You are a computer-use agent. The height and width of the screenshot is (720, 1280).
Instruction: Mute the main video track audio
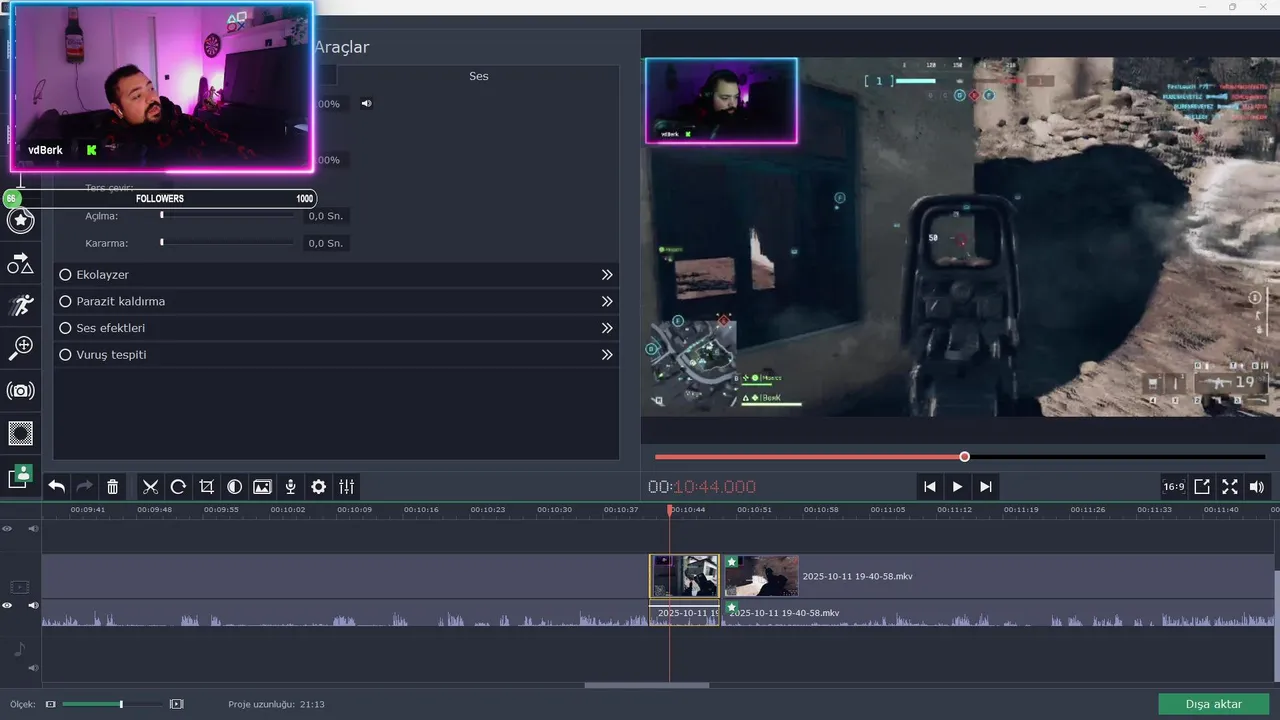click(x=33, y=606)
